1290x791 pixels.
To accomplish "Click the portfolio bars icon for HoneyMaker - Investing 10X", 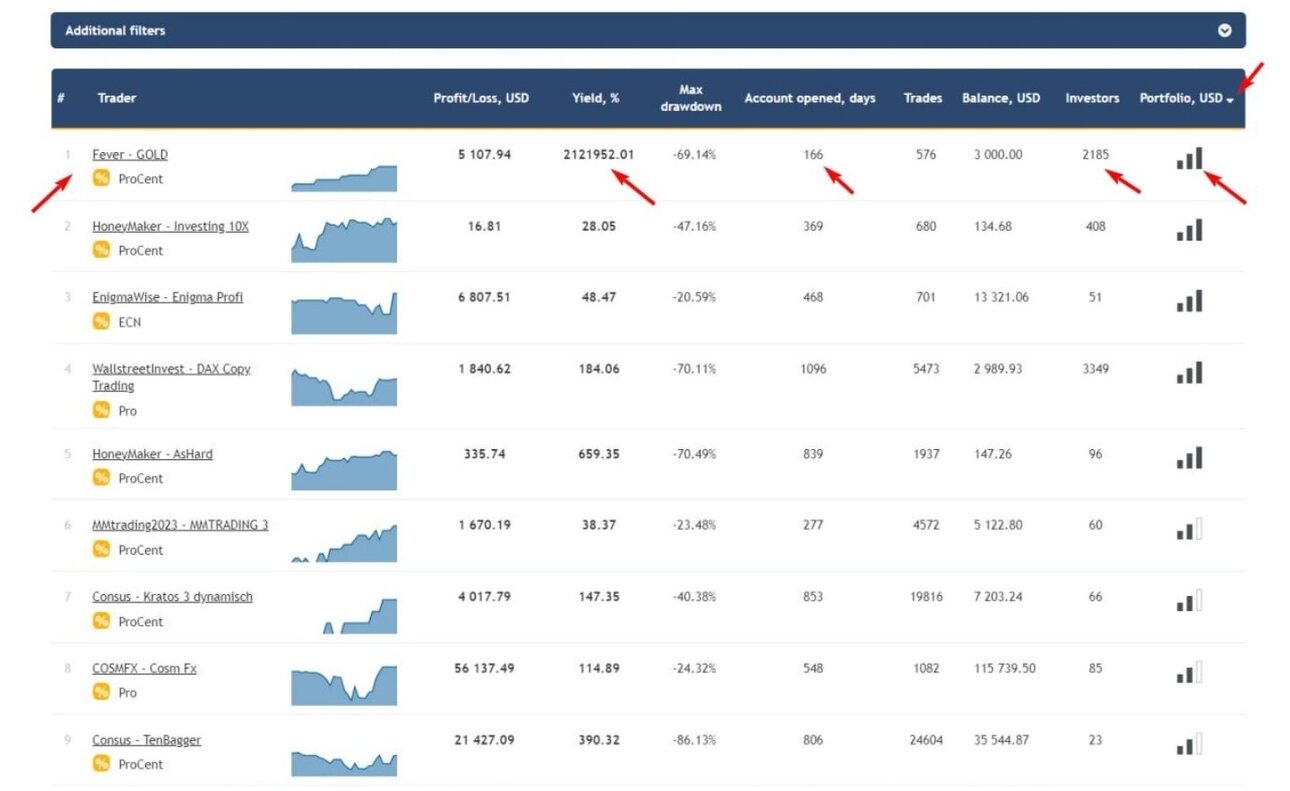I will pyautogui.click(x=1189, y=230).
